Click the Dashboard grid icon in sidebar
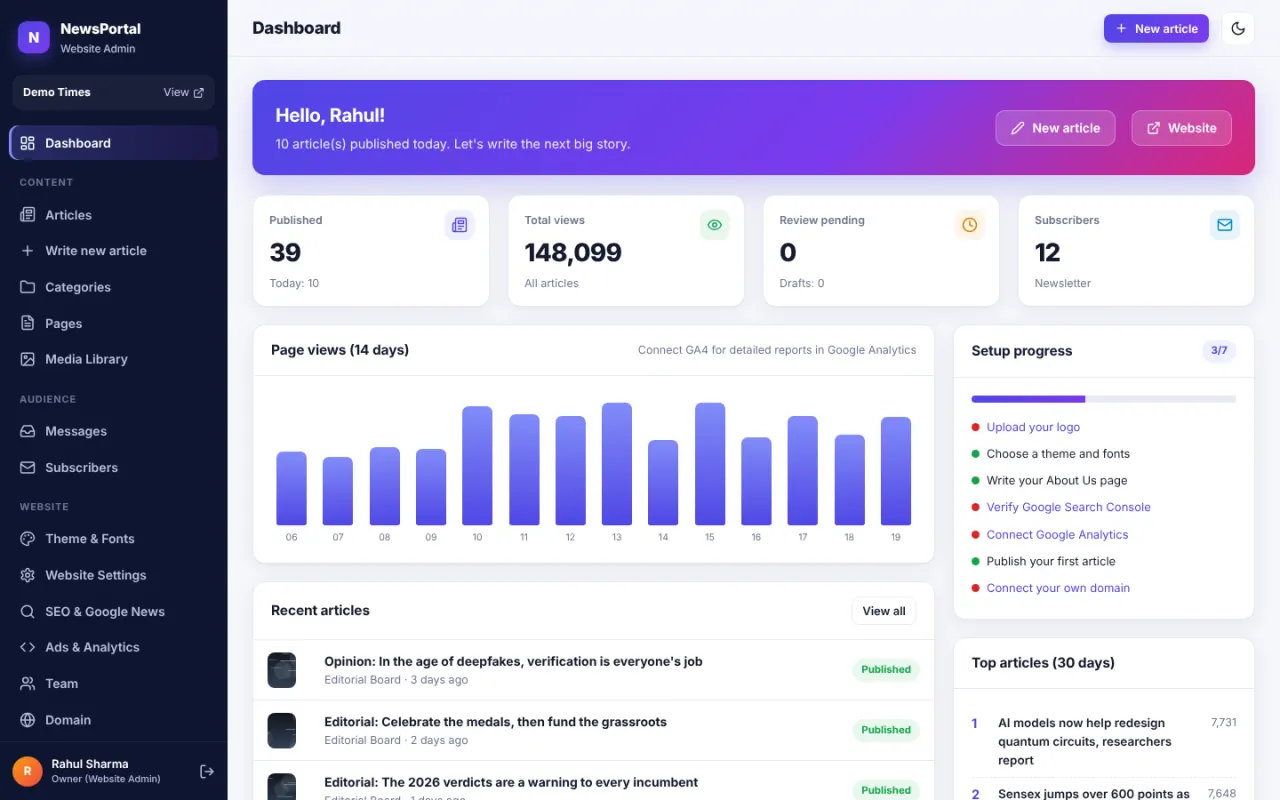Screen dimensions: 1280x800 27,143
